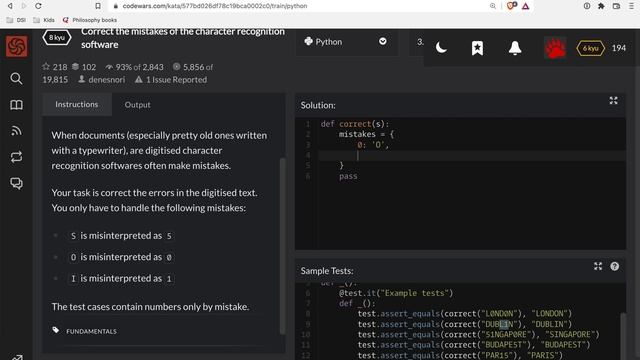Click the 93% of 2,843 satisfaction rating
The width and height of the screenshot is (640, 360).
134,67
